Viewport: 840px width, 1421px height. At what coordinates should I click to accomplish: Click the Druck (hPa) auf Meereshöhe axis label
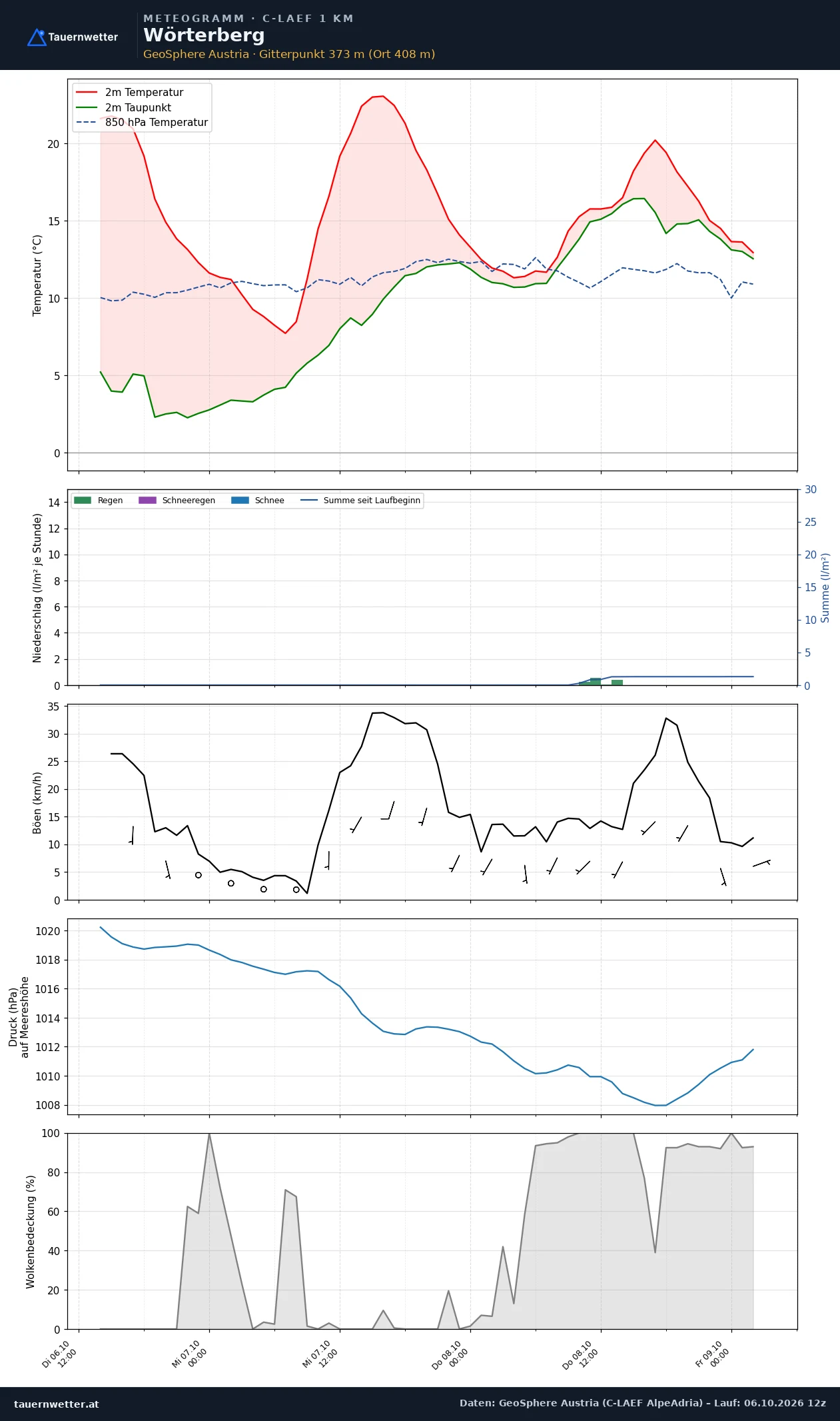[19, 1017]
